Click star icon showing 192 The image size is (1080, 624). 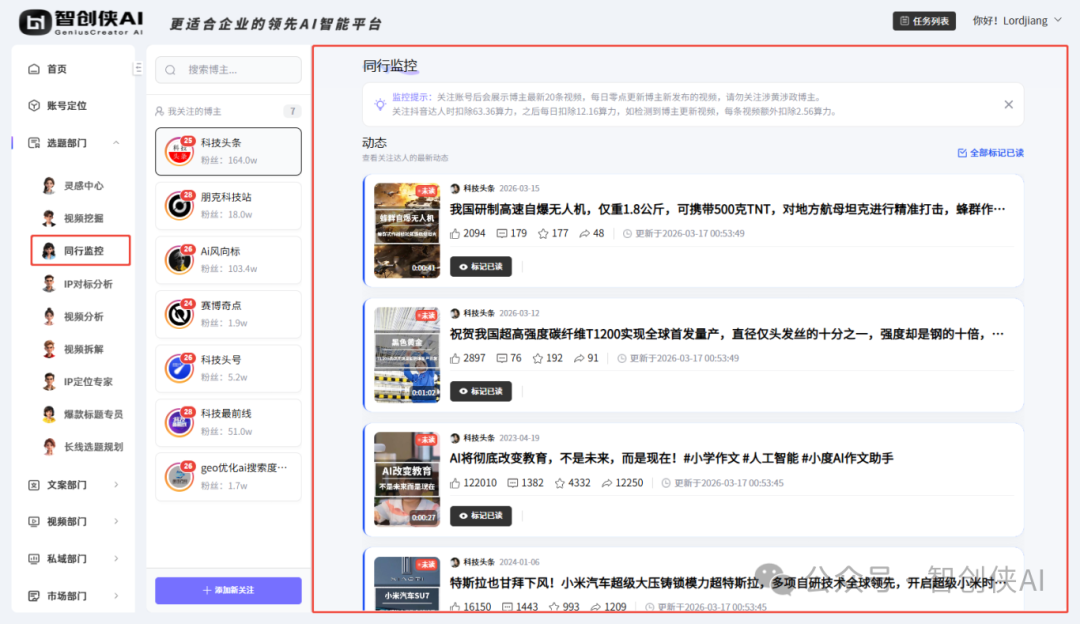coord(537,358)
